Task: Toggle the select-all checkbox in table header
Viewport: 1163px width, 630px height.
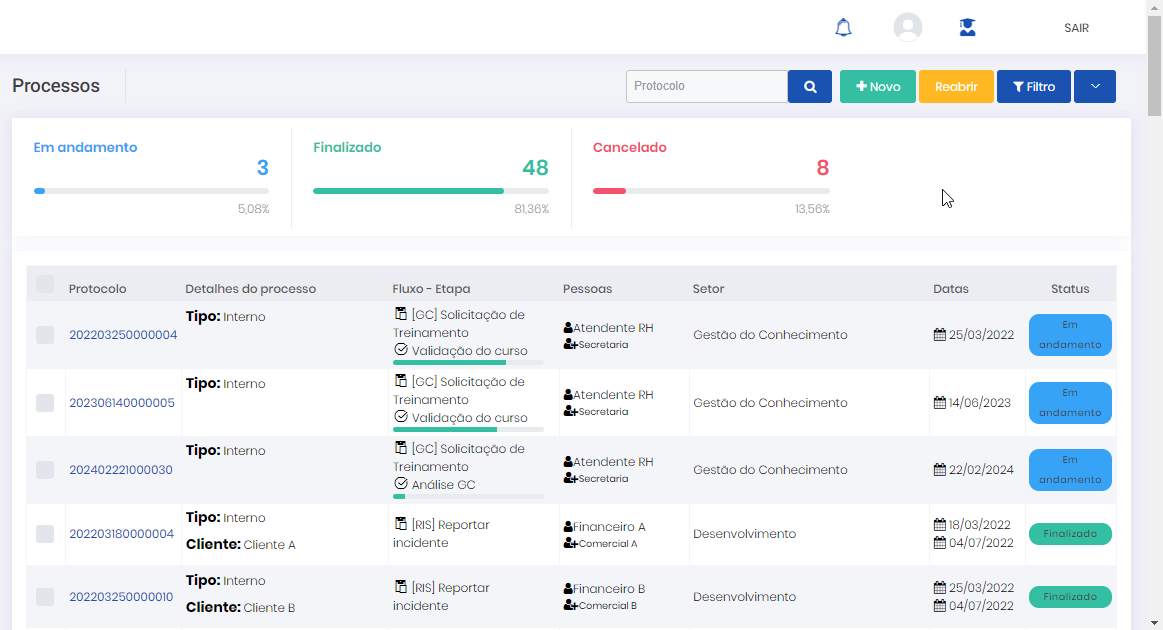Action: tap(45, 285)
